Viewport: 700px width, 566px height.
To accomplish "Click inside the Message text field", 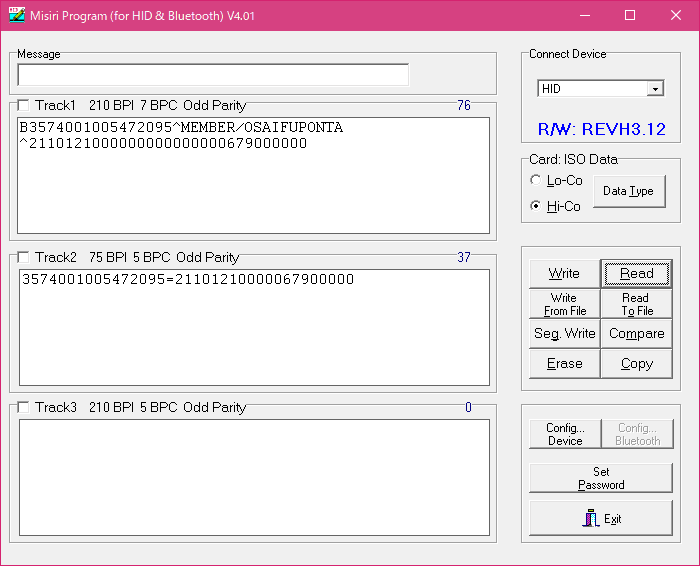I will 212,75.
